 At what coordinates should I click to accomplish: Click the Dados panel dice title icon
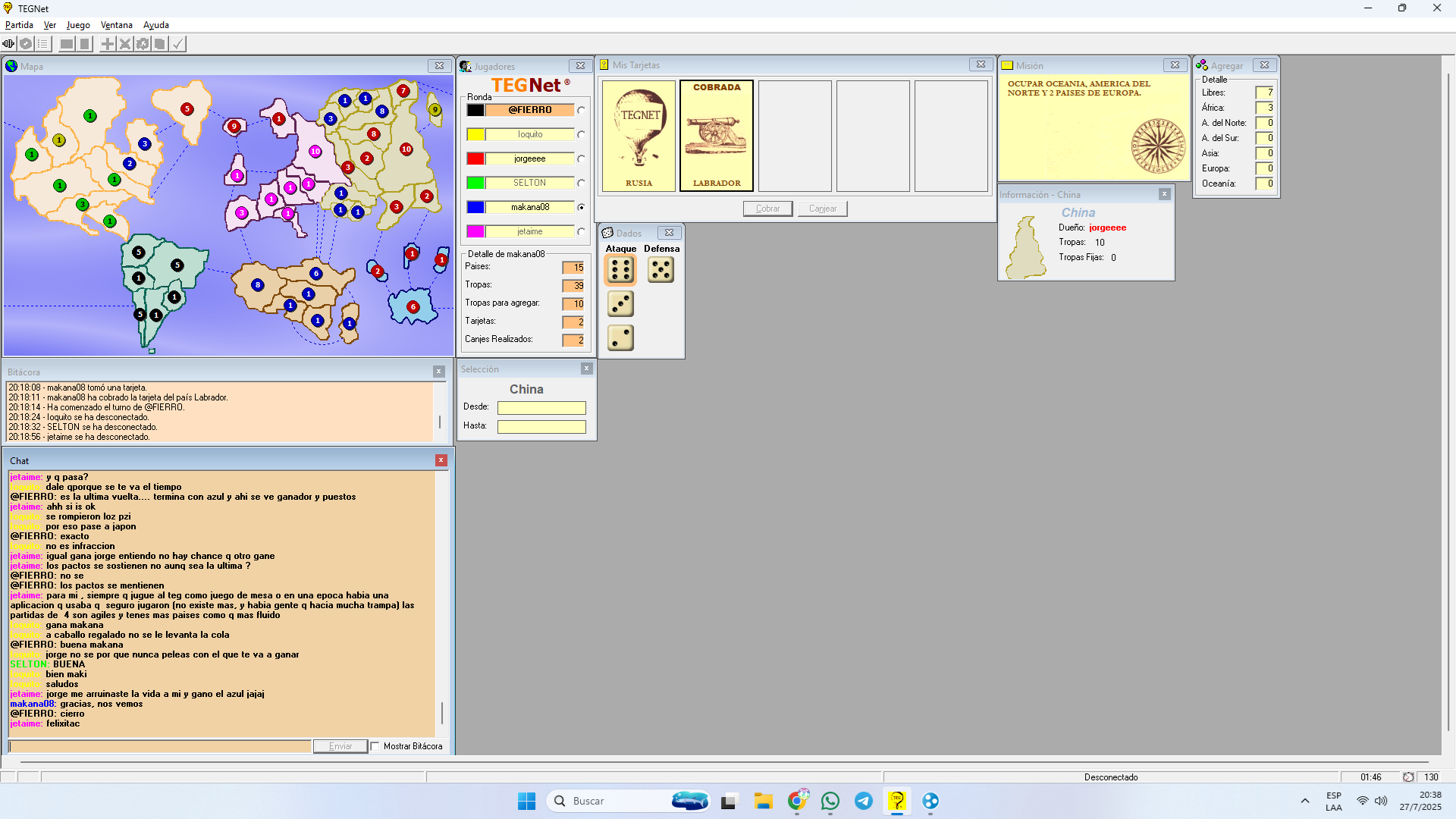[607, 233]
